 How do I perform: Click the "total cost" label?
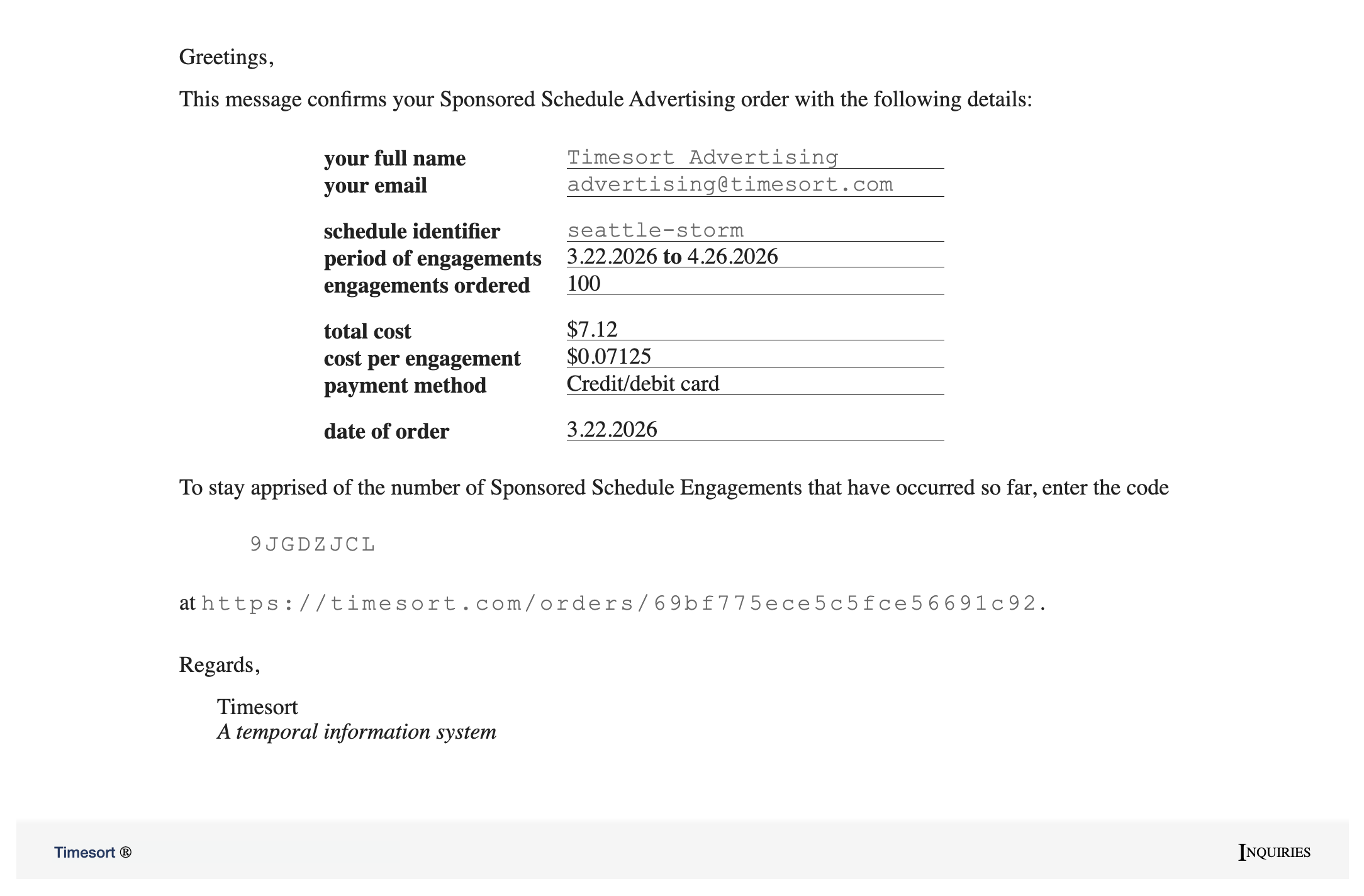pos(367,332)
